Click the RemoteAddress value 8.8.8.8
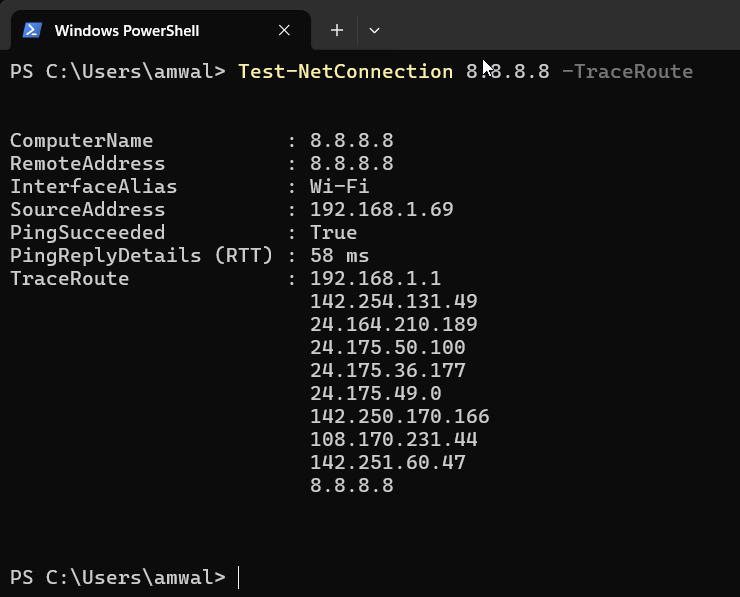 pyautogui.click(x=351, y=163)
